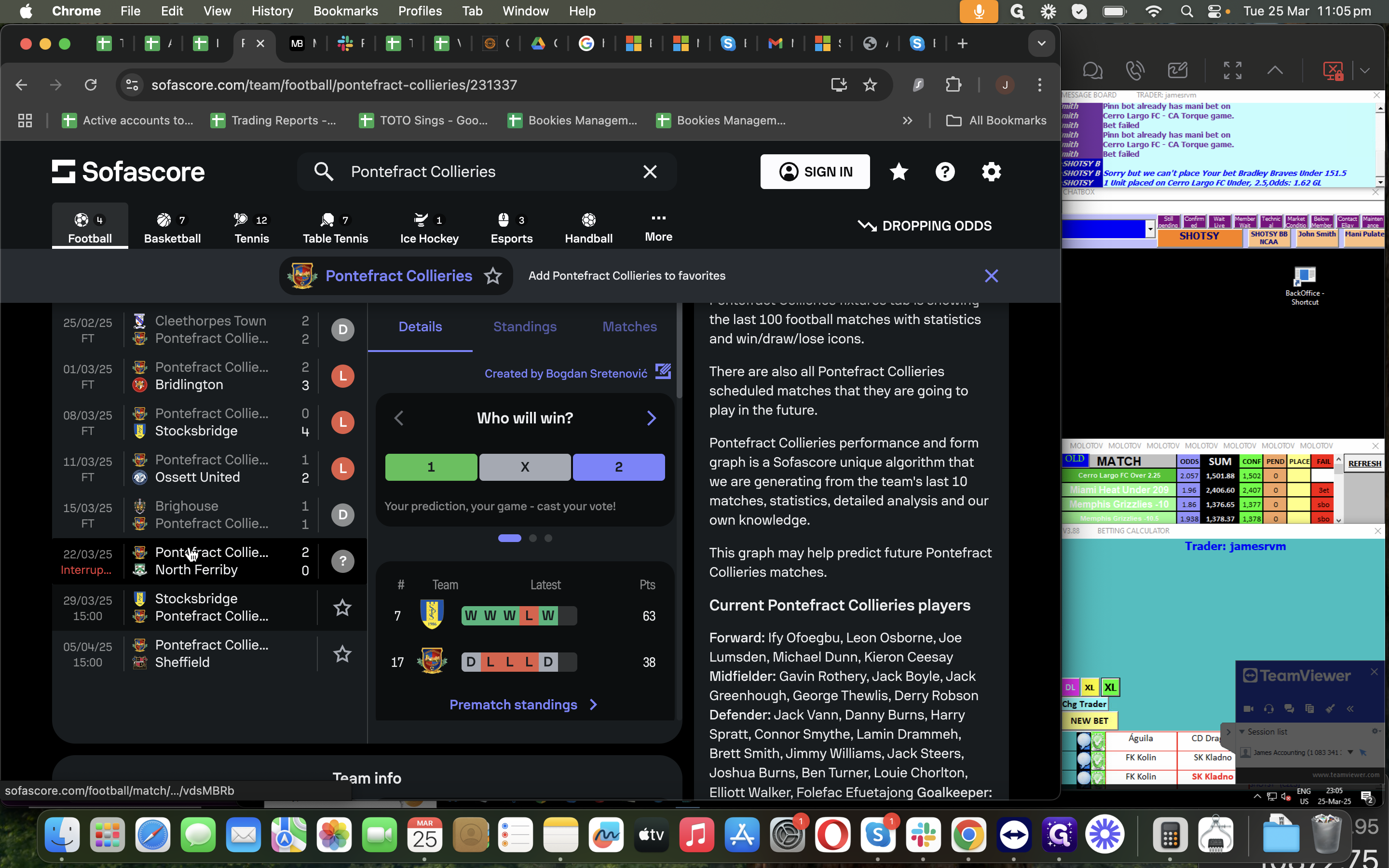Click the orange SHOTSY tab swatch
1389x868 pixels.
(1199, 237)
